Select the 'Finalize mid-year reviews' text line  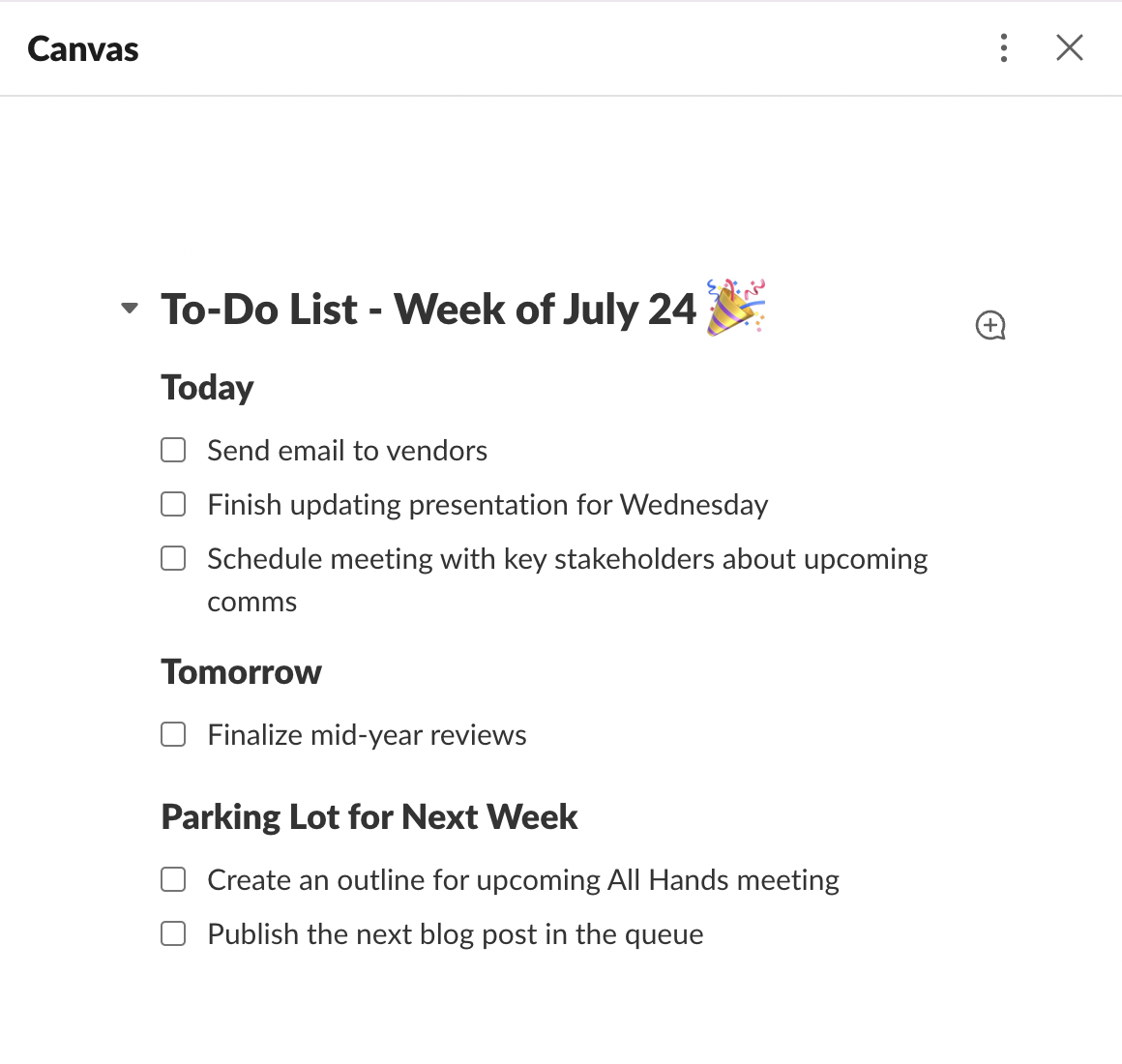[x=366, y=734]
